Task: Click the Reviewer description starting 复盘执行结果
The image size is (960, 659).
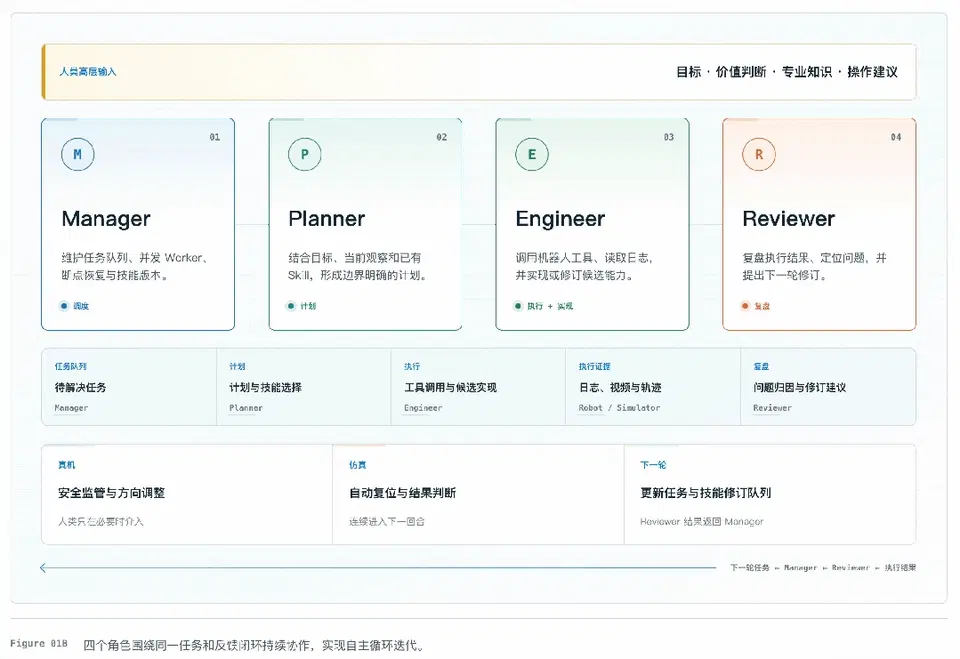Action: pos(814,266)
